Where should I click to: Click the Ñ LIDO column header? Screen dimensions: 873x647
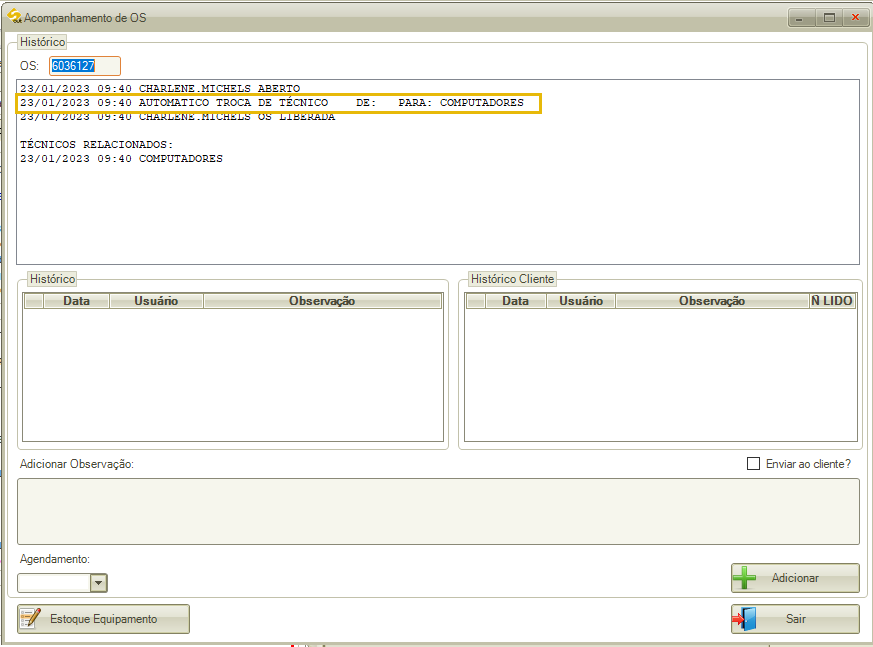tap(832, 301)
